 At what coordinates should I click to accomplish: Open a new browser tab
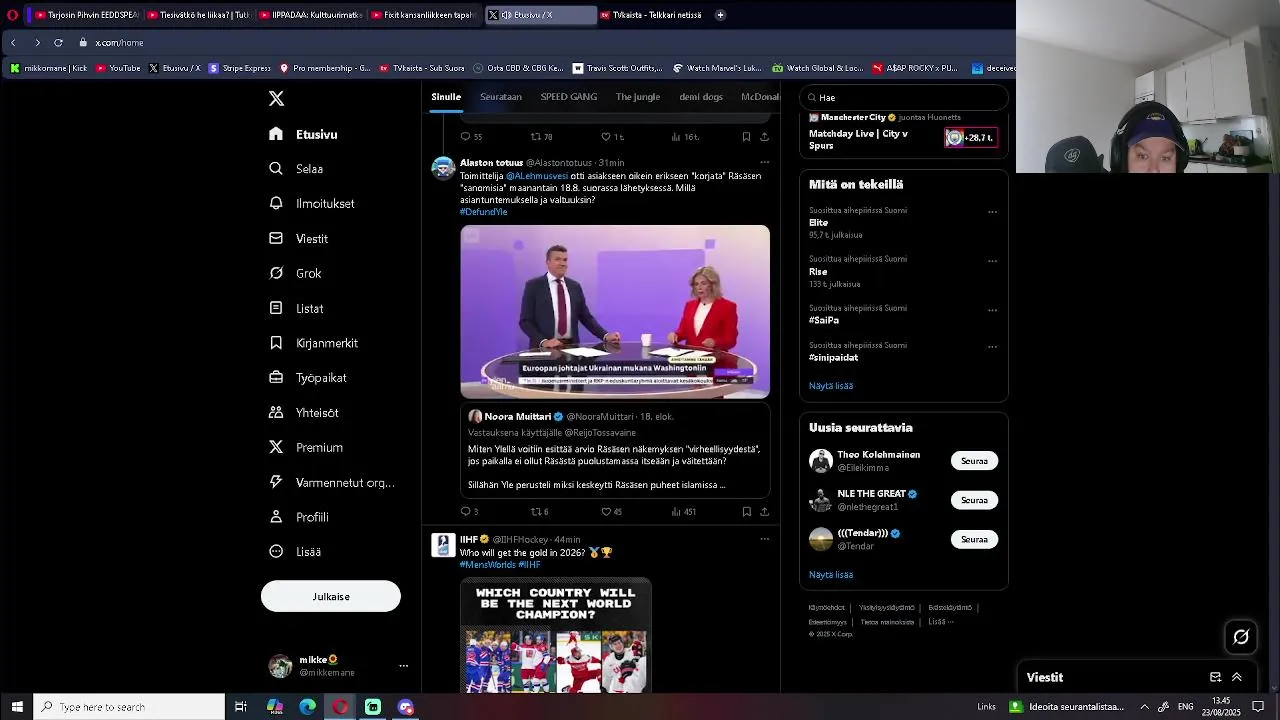click(x=720, y=15)
